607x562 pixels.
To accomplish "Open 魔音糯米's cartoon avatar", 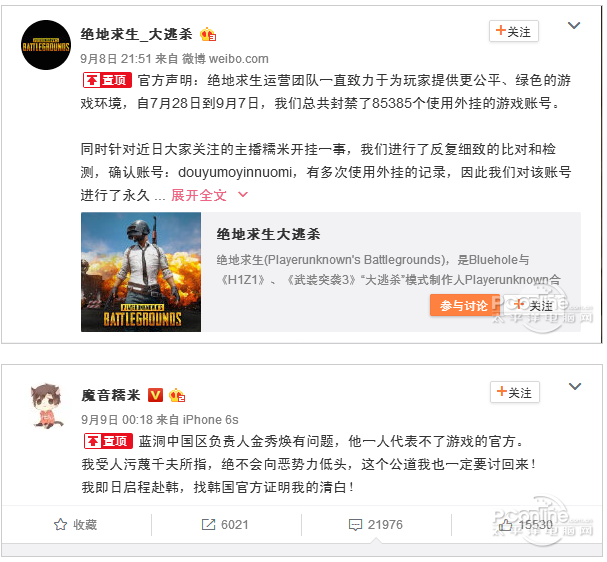I will [x=46, y=406].
